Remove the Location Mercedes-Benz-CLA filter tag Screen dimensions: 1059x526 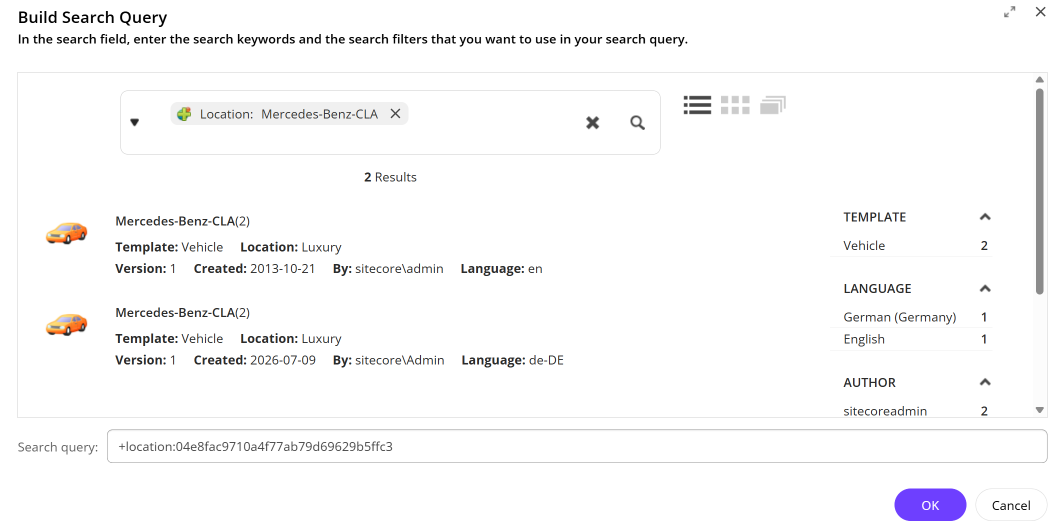(396, 113)
